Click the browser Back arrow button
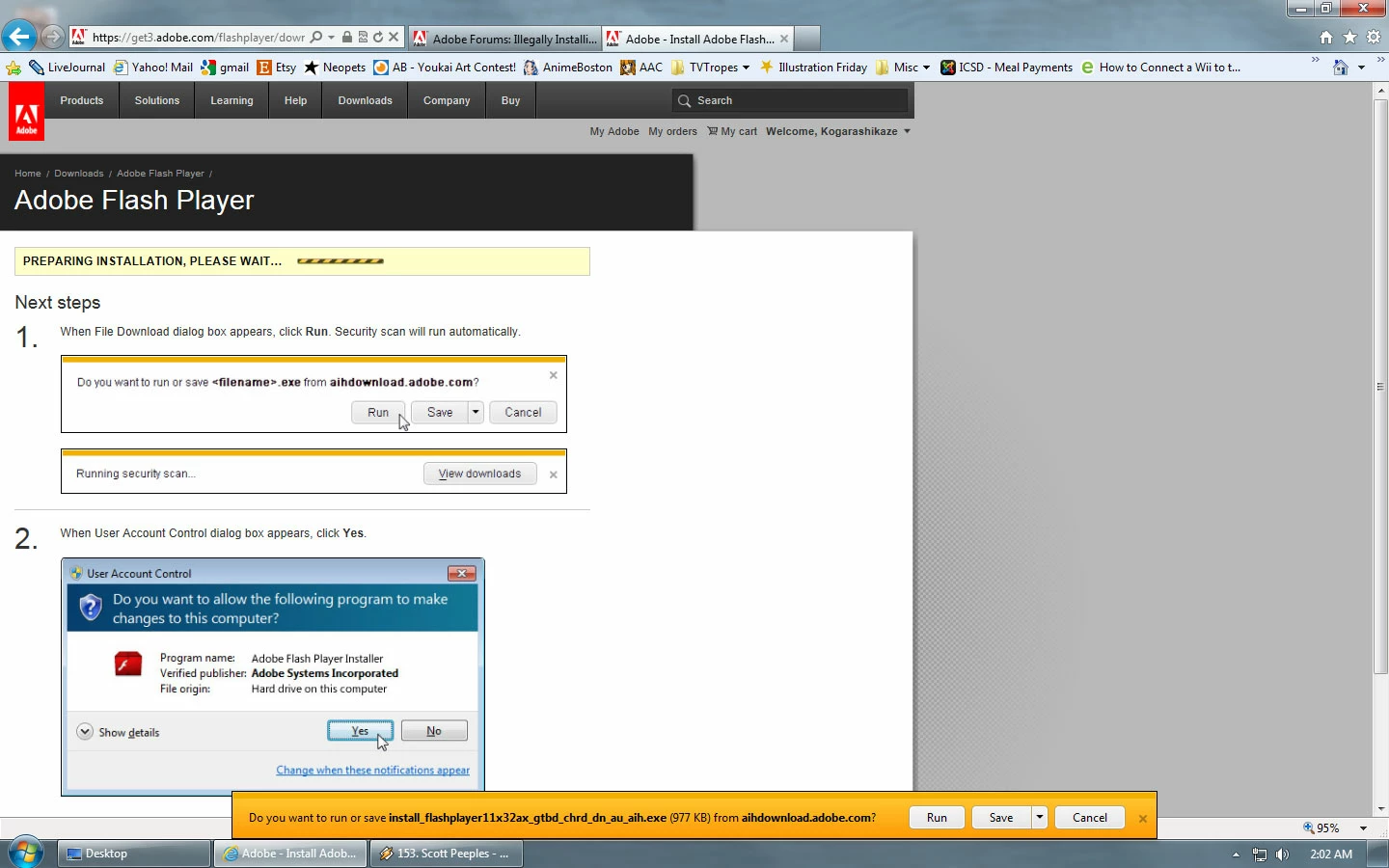 [x=18, y=38]
